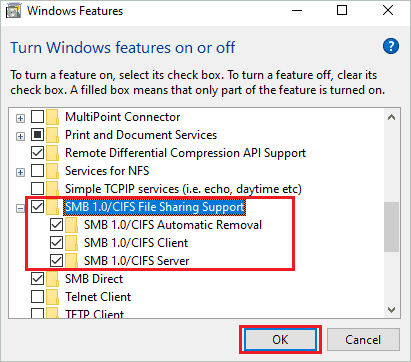Viewport: 411px width, 362px height.
Task: Select Simple TCPIP services list item
Action: click(183, 189)
